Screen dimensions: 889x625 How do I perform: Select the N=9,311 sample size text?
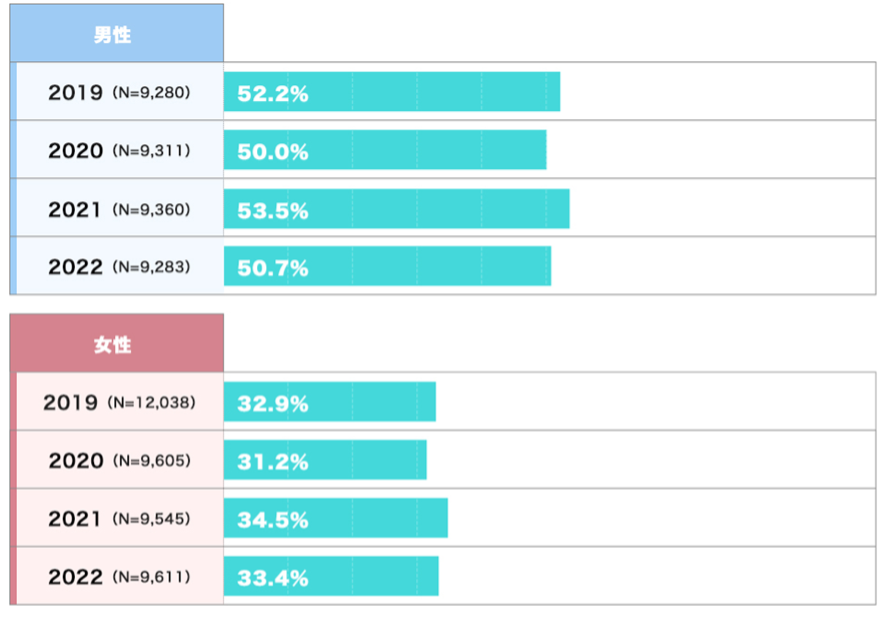(151, 151)
